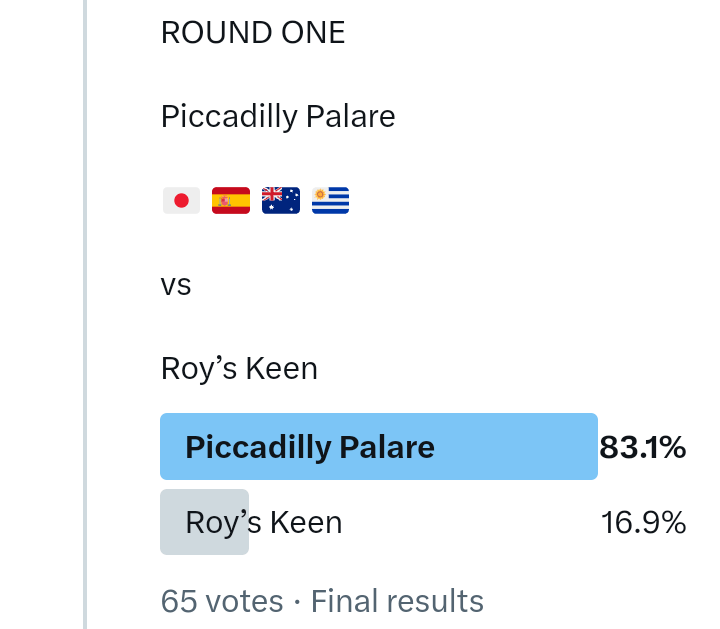
Task: Click left edge of gray poll bar
Action: (166, 522)
